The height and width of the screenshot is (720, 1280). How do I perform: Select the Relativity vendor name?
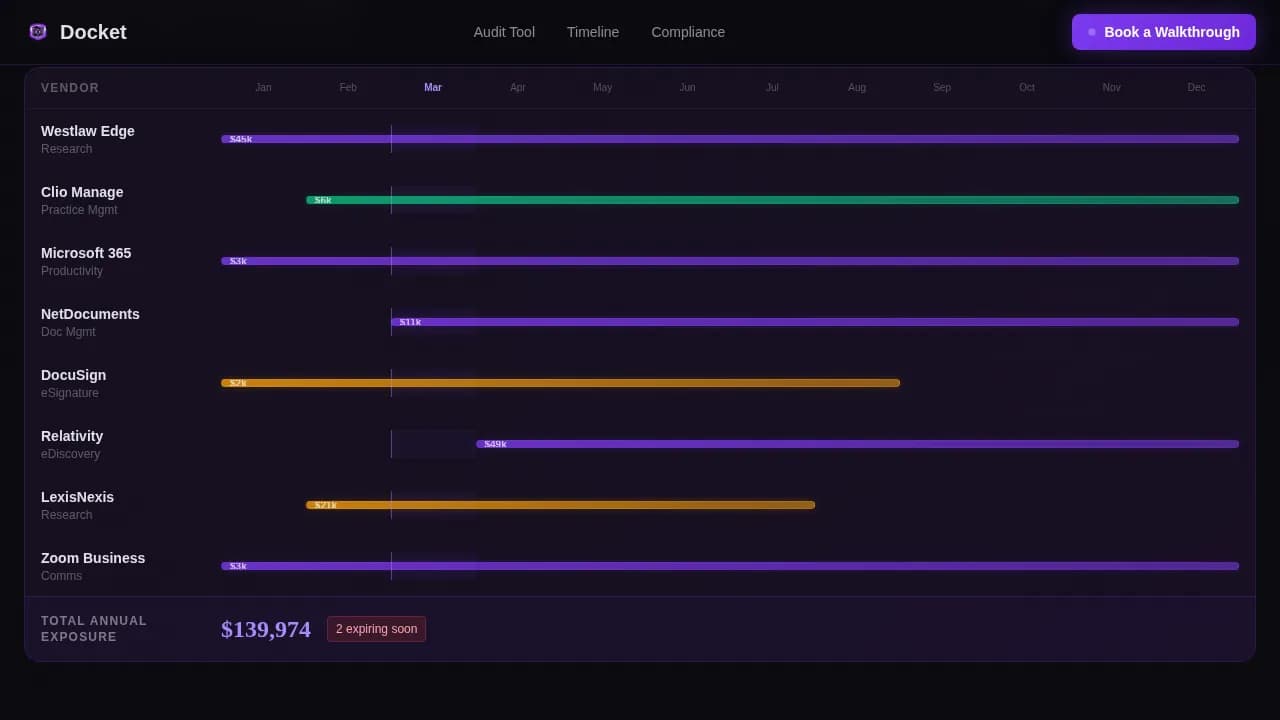coord(72,436)
